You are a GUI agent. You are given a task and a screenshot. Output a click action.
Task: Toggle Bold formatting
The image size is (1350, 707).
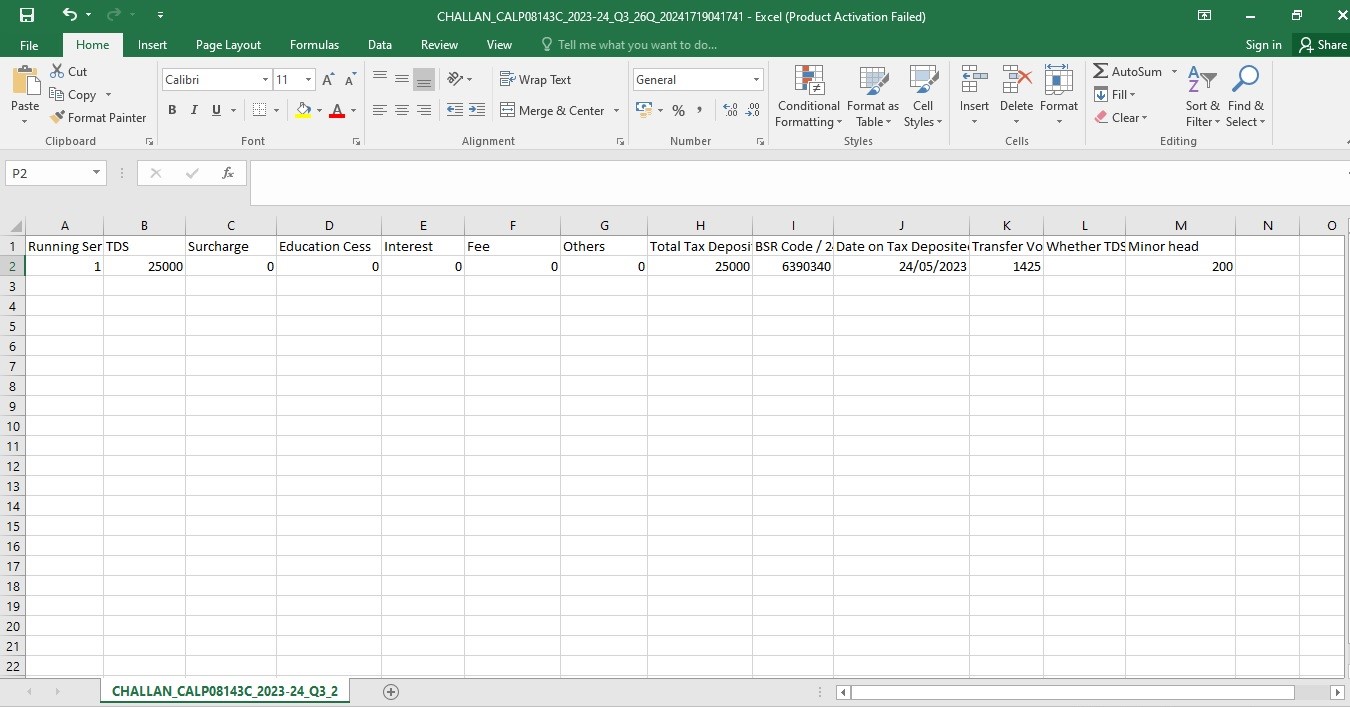point(172,110)
